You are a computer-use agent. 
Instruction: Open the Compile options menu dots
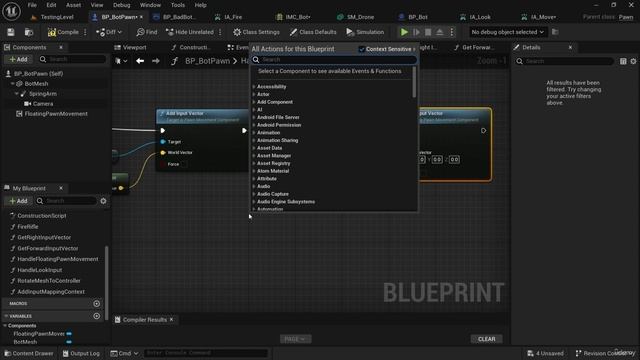(x=85, y=32)
